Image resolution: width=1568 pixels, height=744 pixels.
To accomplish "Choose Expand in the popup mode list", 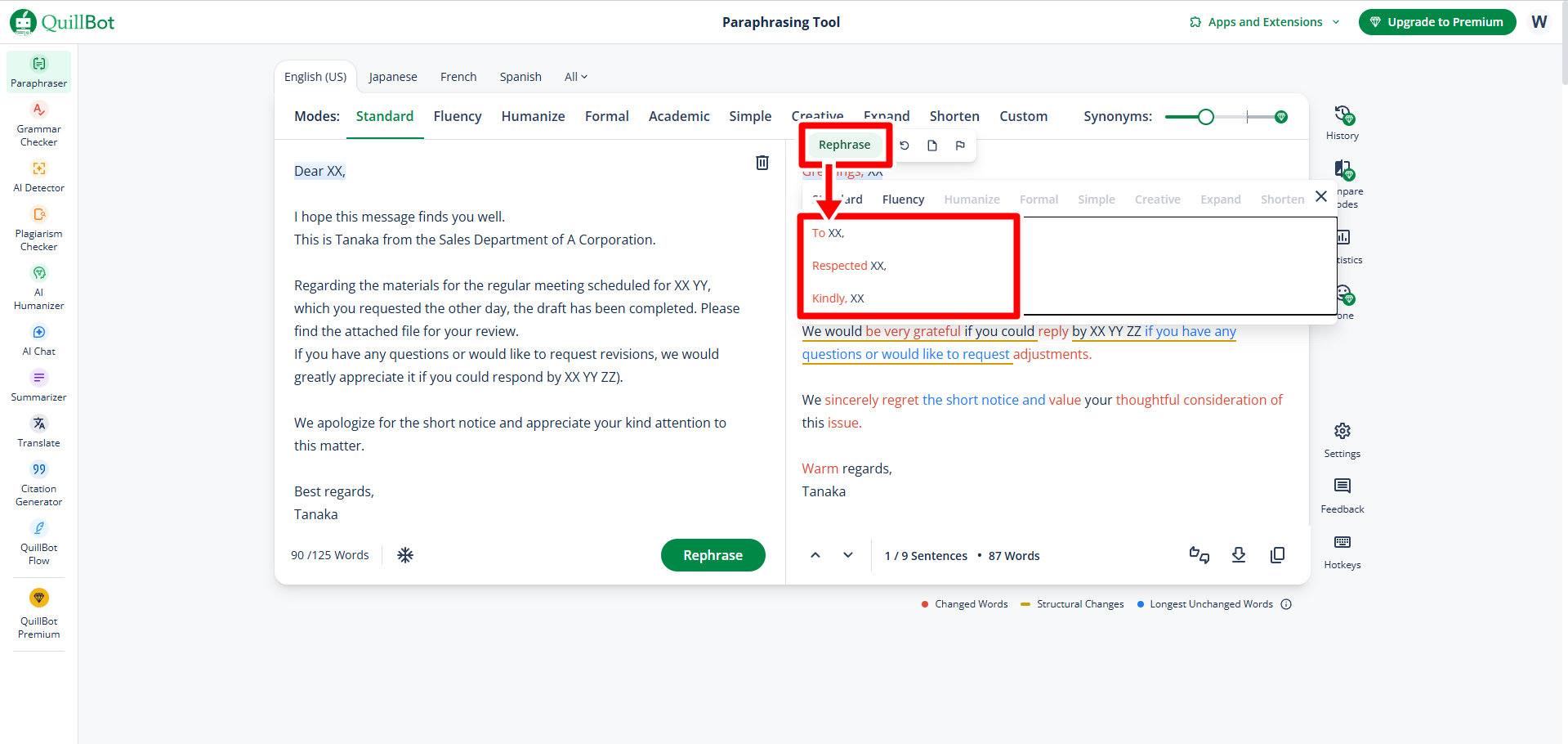I will point(1220,199).
